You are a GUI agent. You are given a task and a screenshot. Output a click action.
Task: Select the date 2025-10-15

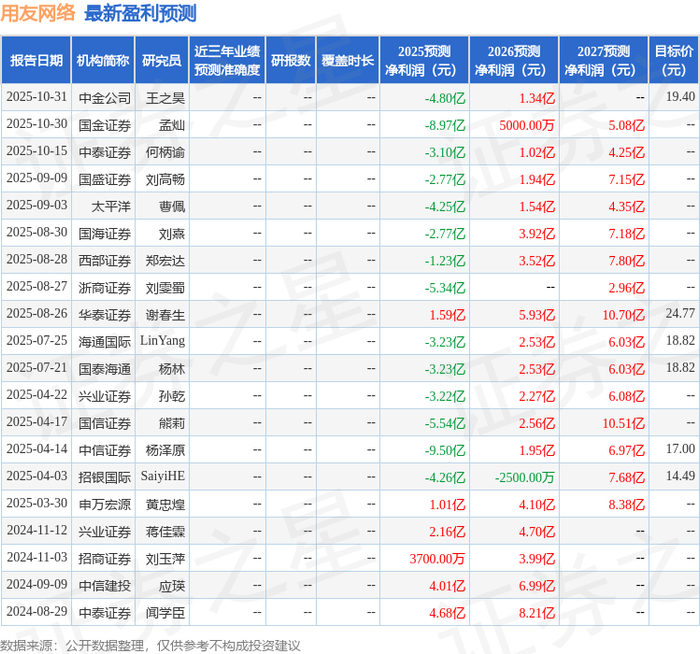[37, 151]
